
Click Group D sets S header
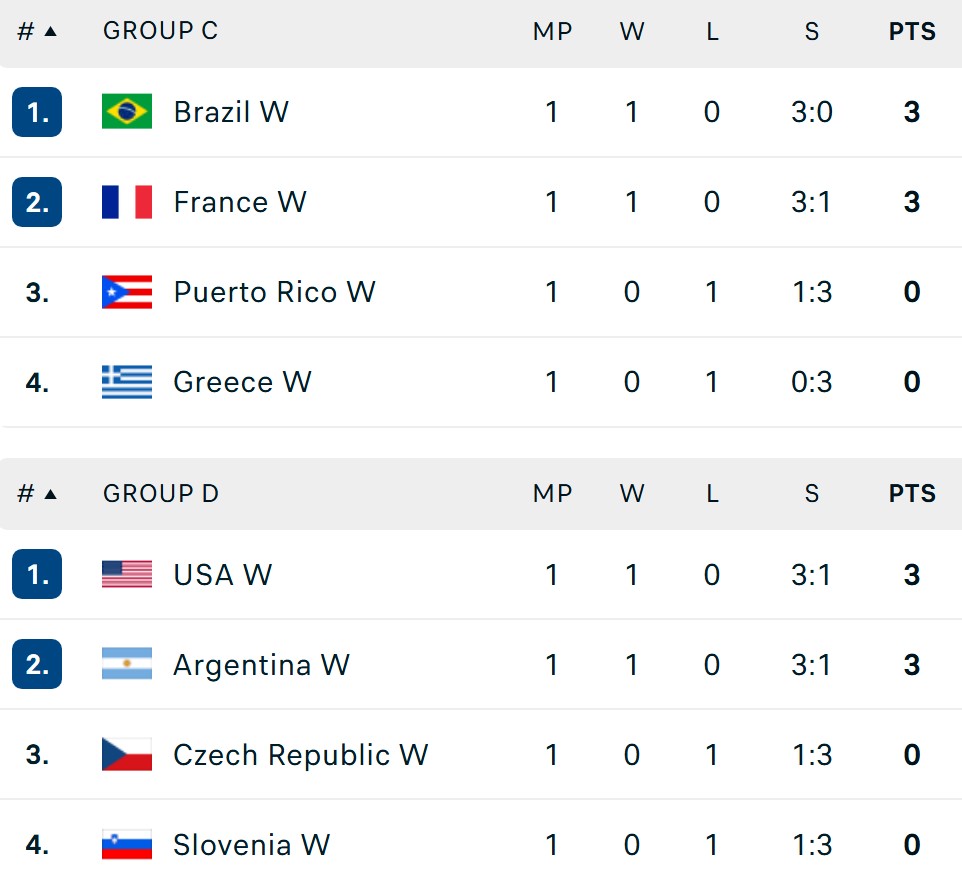point(812,494)
